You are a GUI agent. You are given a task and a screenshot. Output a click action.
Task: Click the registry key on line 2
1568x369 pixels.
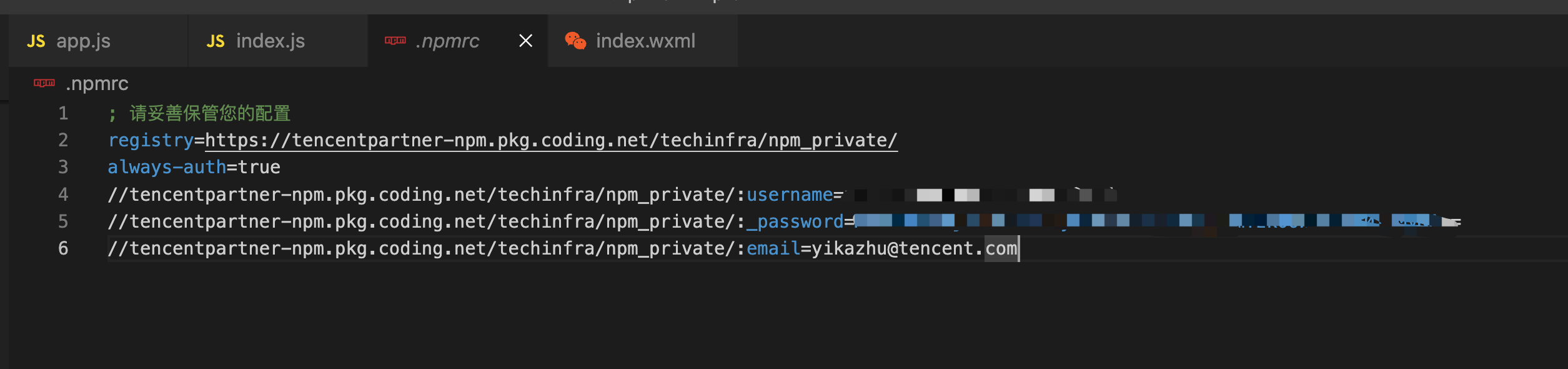(151, 141)
